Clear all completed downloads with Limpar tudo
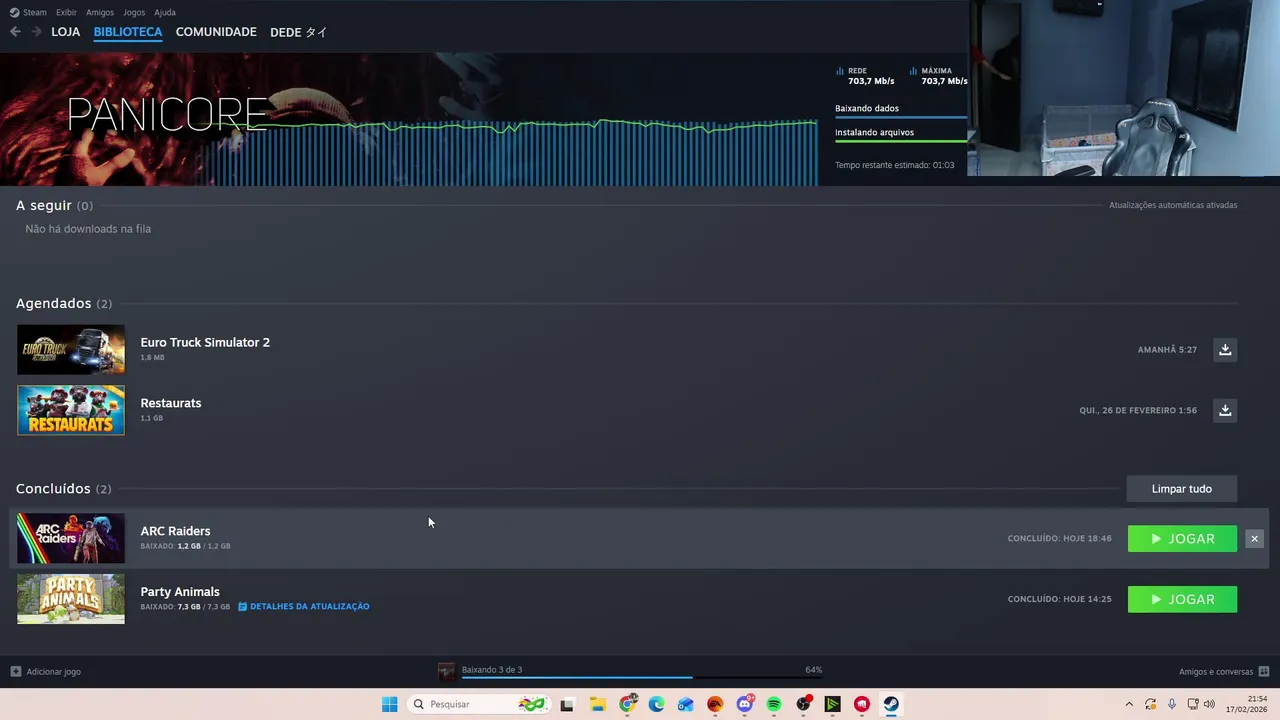The width and height of the screenshot is (1280, 720). pyautogui.click(x=1182, y=489)
